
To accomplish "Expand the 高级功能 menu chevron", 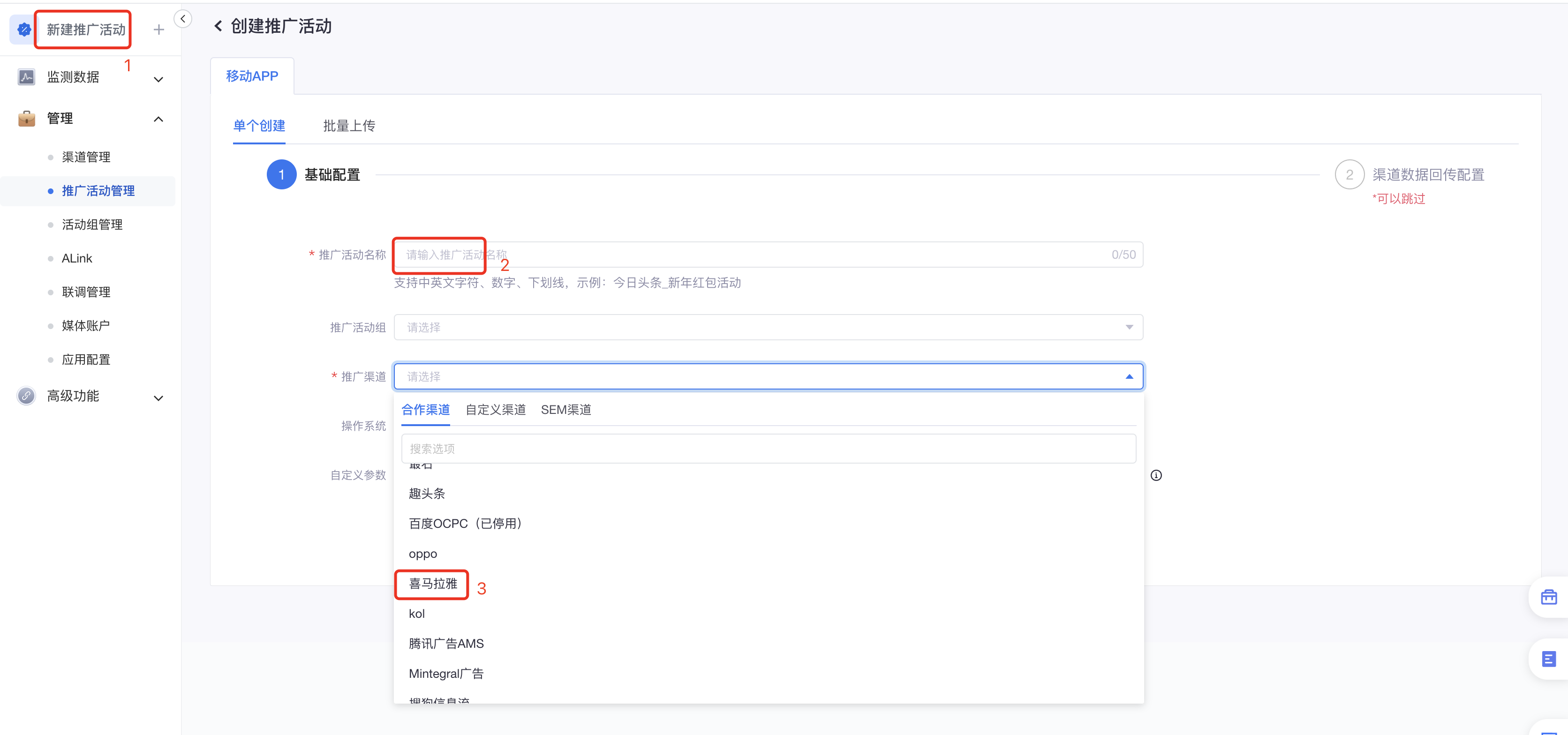I will (158, 398).
